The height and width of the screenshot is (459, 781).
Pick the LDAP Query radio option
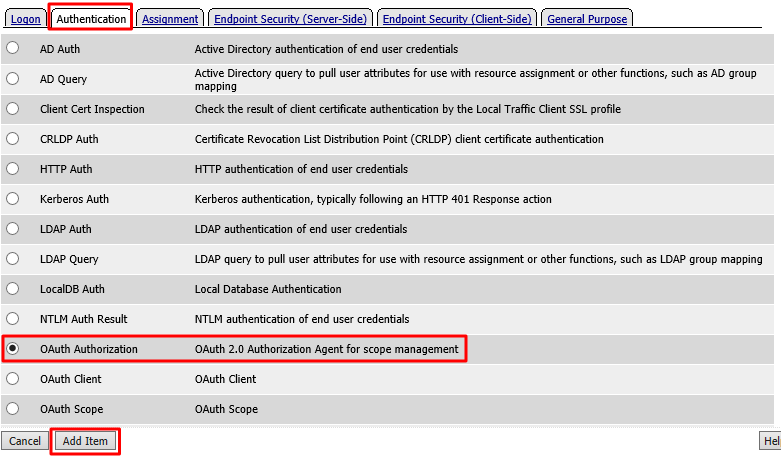tap(12, 258)
